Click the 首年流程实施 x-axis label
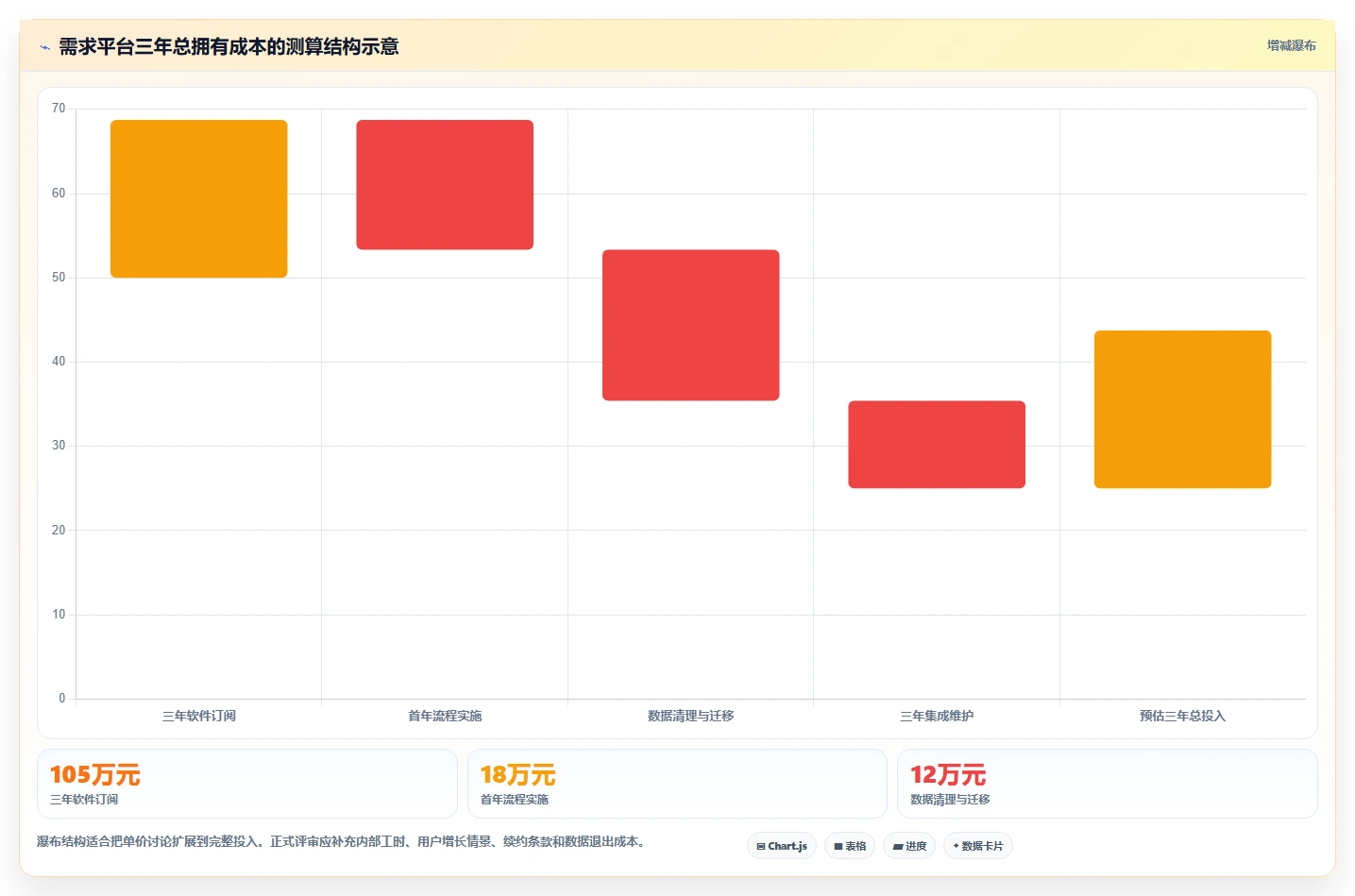 pos(445,716)
